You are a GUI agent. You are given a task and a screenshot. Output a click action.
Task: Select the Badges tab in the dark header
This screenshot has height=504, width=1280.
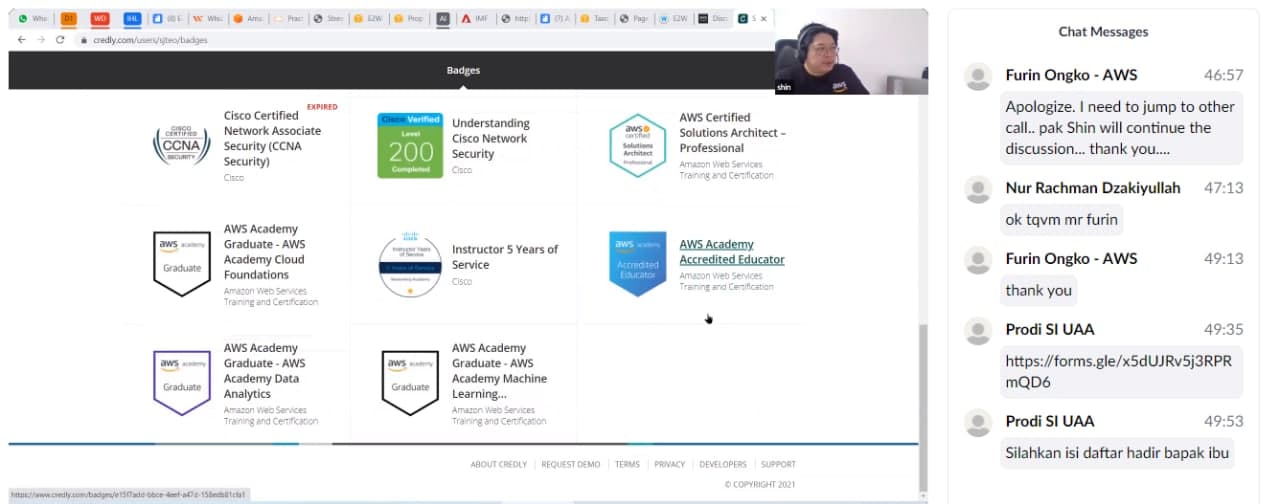click(x=463, y=70)
